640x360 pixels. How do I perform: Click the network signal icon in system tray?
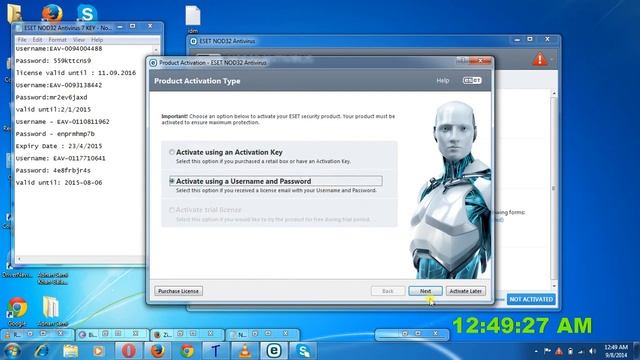tap(581, 351)
